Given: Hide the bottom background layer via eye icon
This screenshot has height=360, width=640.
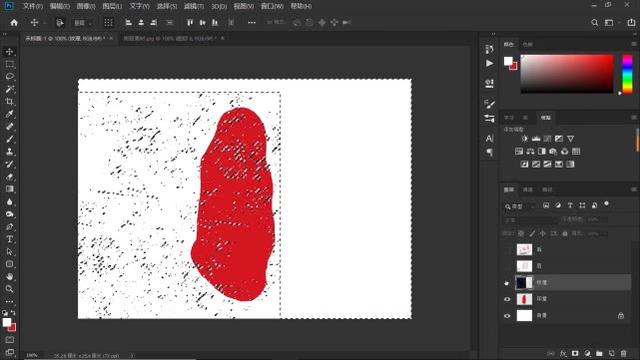Looking at the screenshot, I should coord(507,316).
